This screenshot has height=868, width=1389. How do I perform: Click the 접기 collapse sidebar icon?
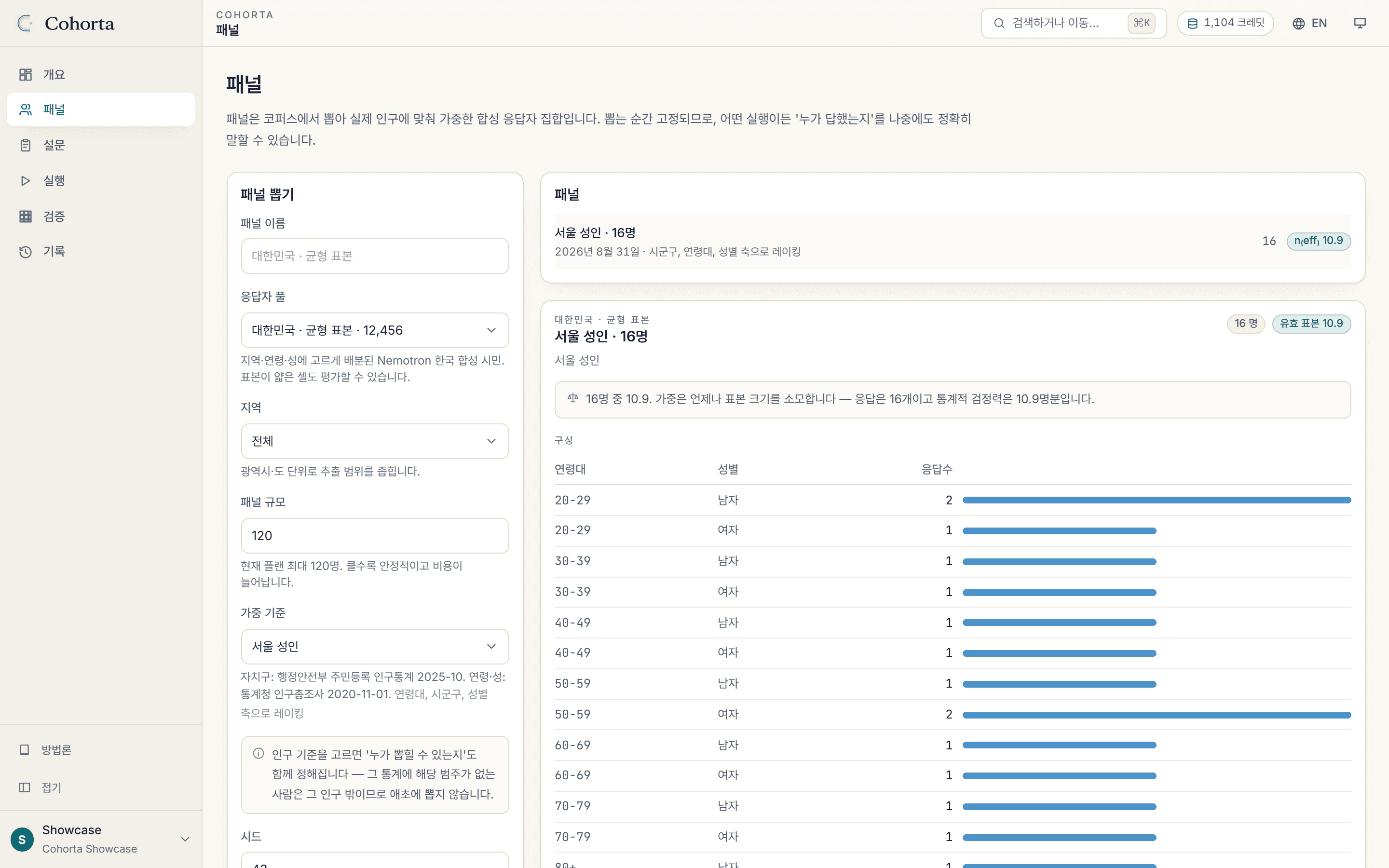24,787
